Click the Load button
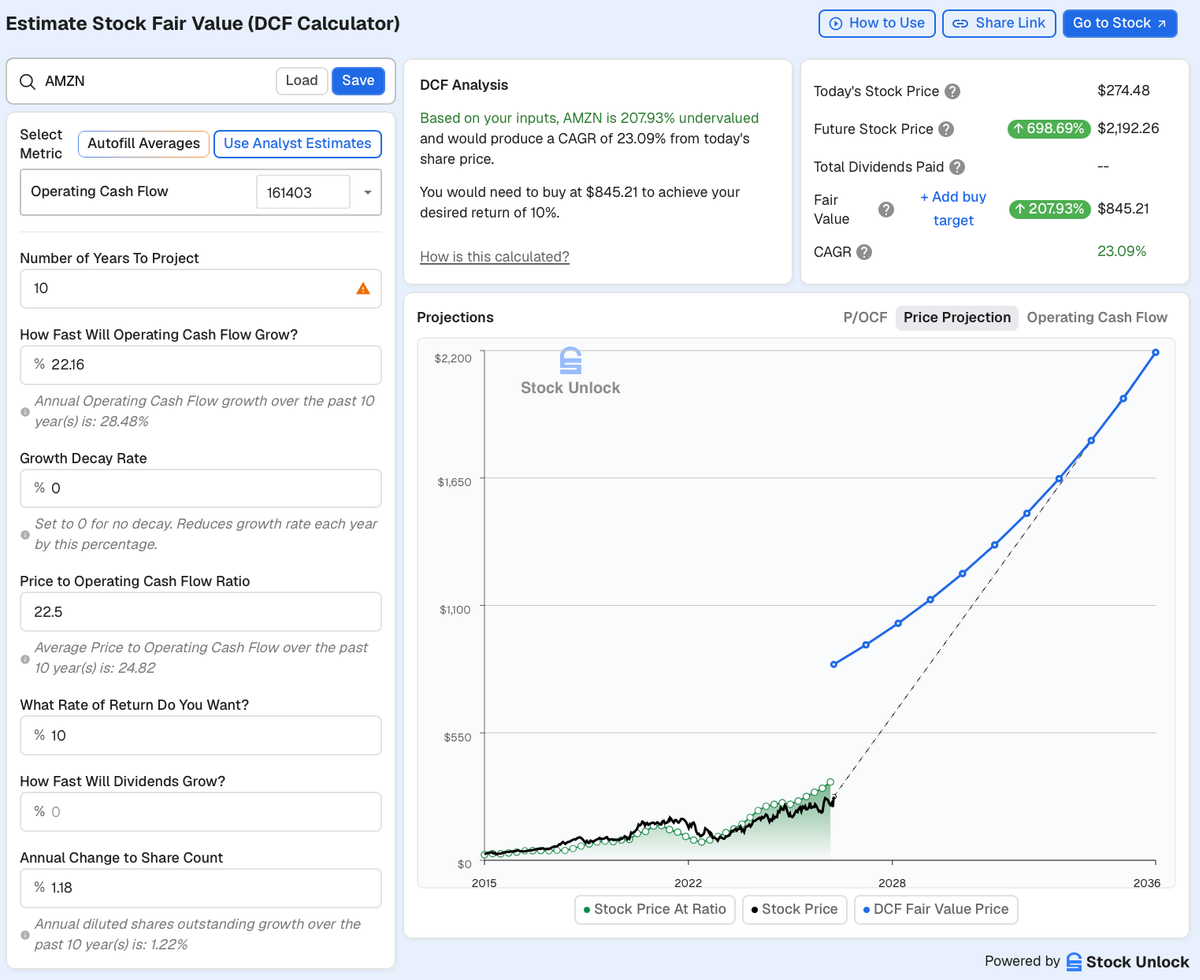The height and width of the screenshot is (980, 1200). coord(302,81)
